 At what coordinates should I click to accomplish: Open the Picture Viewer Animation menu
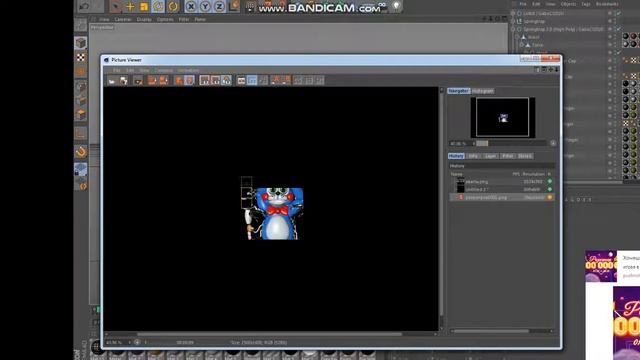tap(188, 71)
